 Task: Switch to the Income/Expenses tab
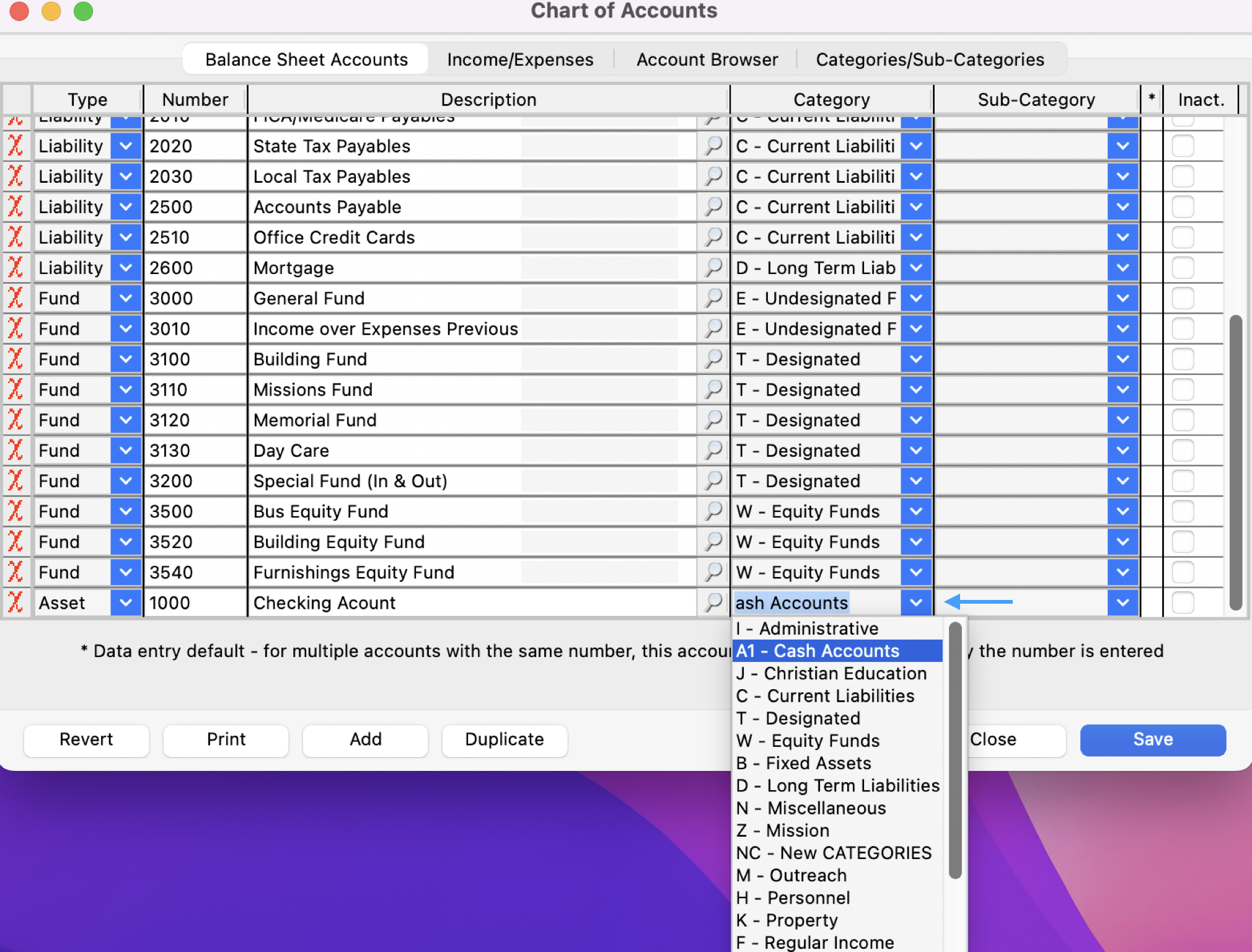click(x=520, y=59)
